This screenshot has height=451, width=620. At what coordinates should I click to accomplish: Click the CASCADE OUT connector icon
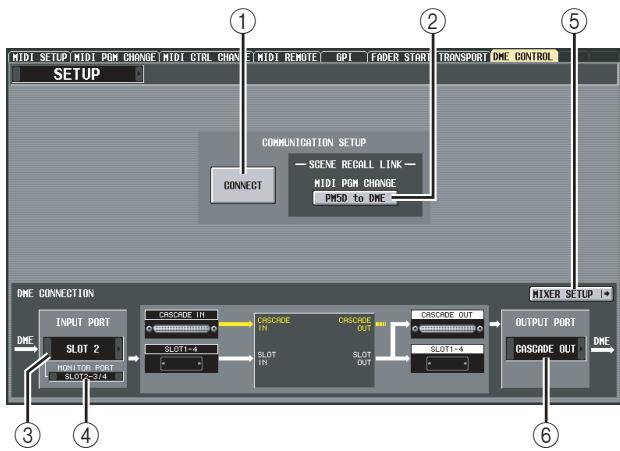point(447,329)
